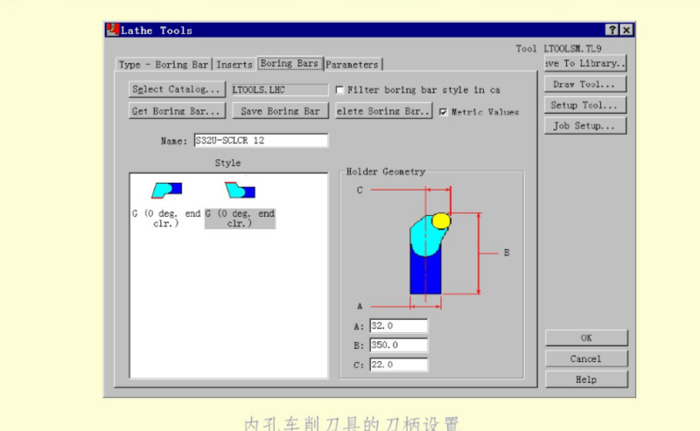
Task: Confirm the dialog with OK
Action: click(586, 338)
